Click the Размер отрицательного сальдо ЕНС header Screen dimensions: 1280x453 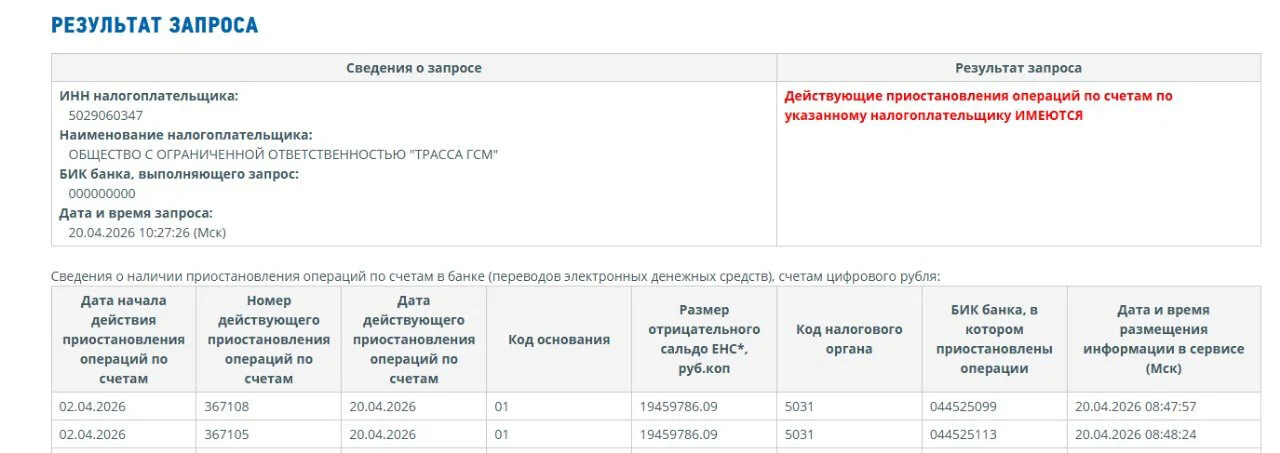coord(704,339)
